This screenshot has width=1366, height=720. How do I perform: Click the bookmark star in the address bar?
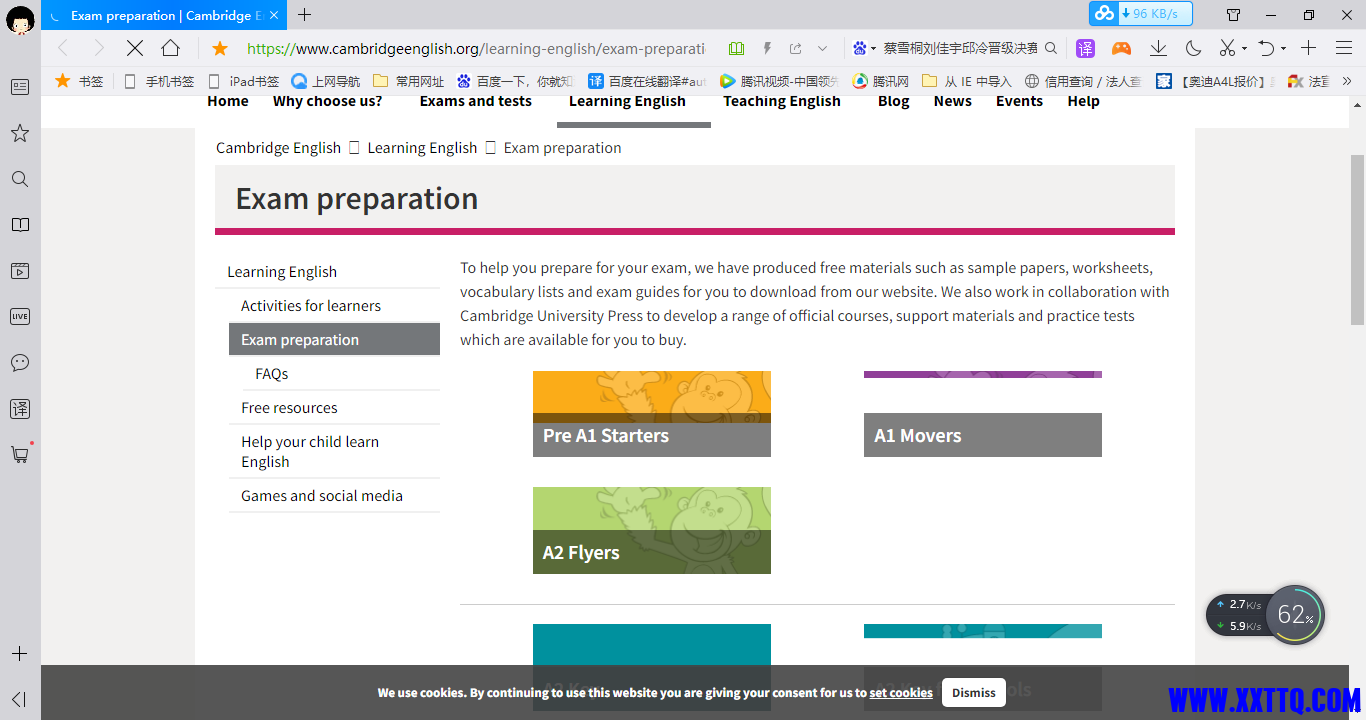[x=220, y=48]
